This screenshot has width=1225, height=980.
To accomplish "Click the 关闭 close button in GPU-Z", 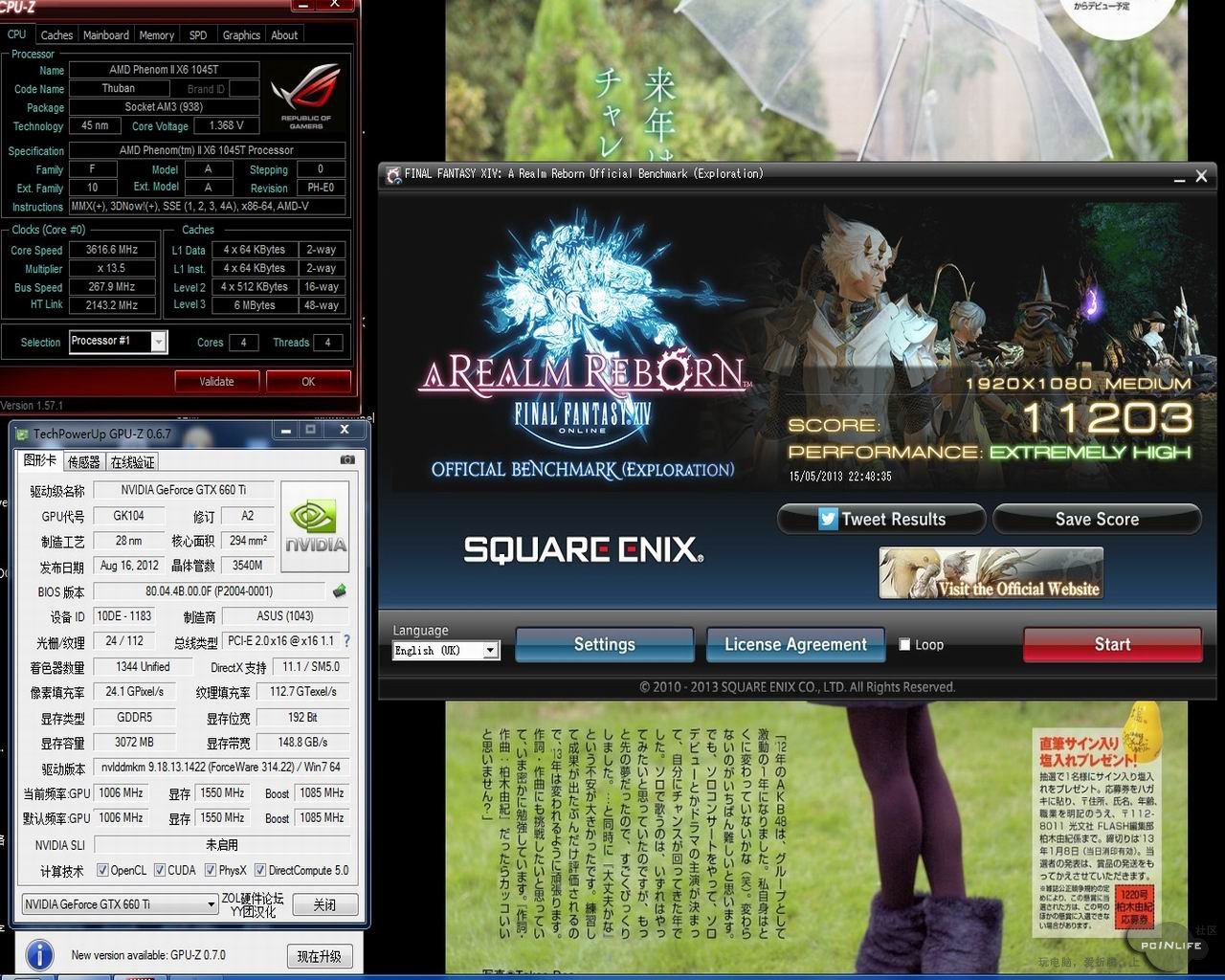I will click(324, 904).
